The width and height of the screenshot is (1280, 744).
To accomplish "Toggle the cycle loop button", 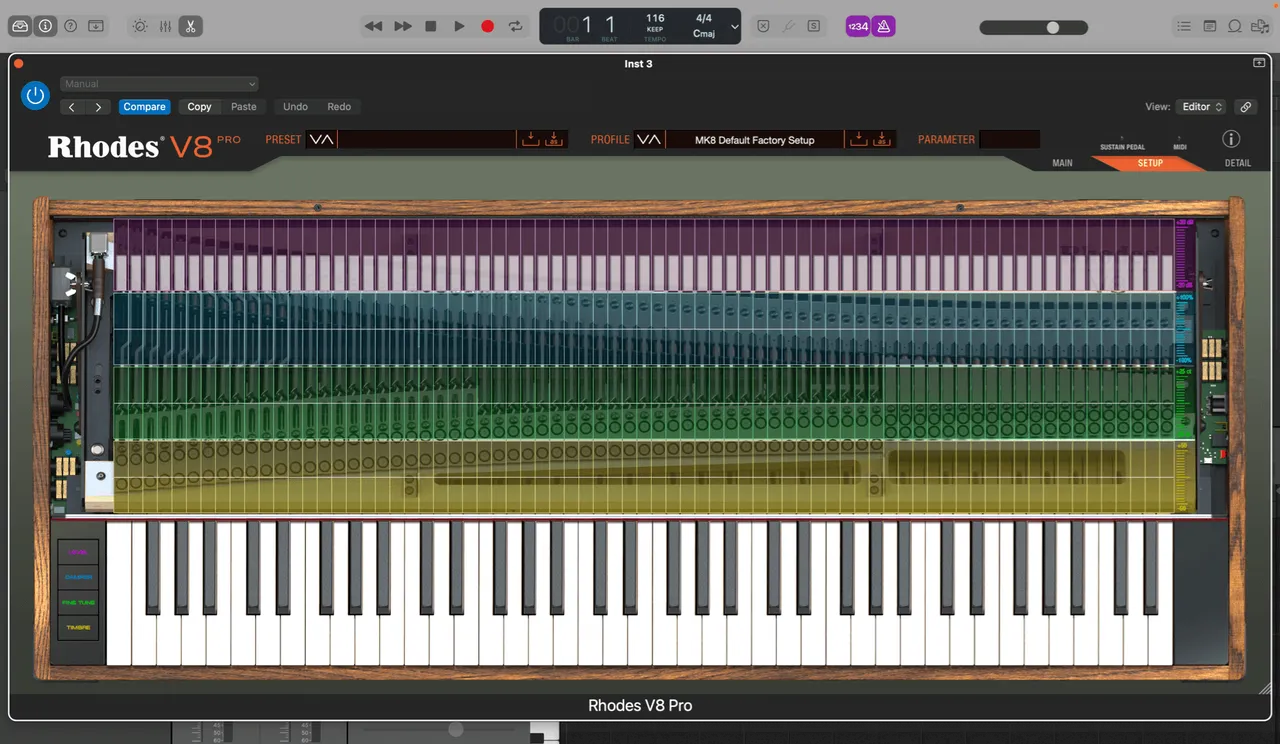I will [x=515, y=27].
